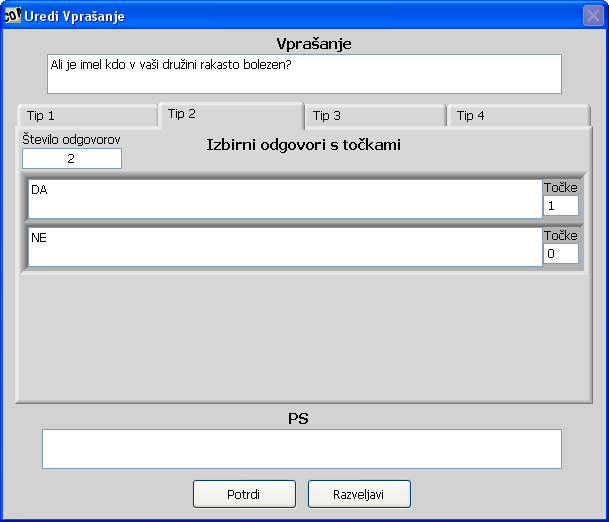This screenshot has height=522, width=609.
Task: Edit the NE answer text field
Action: click(285, 247)
